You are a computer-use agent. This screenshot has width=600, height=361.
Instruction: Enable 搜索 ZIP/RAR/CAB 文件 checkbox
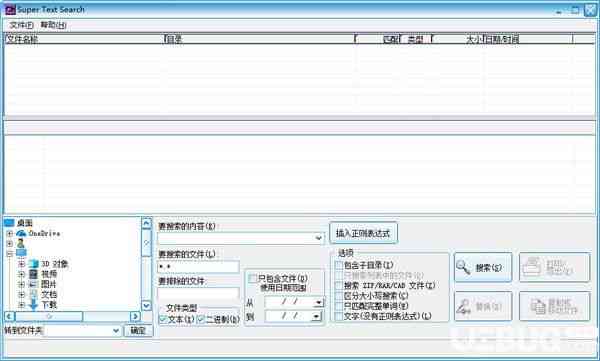[x=339, y=286]
